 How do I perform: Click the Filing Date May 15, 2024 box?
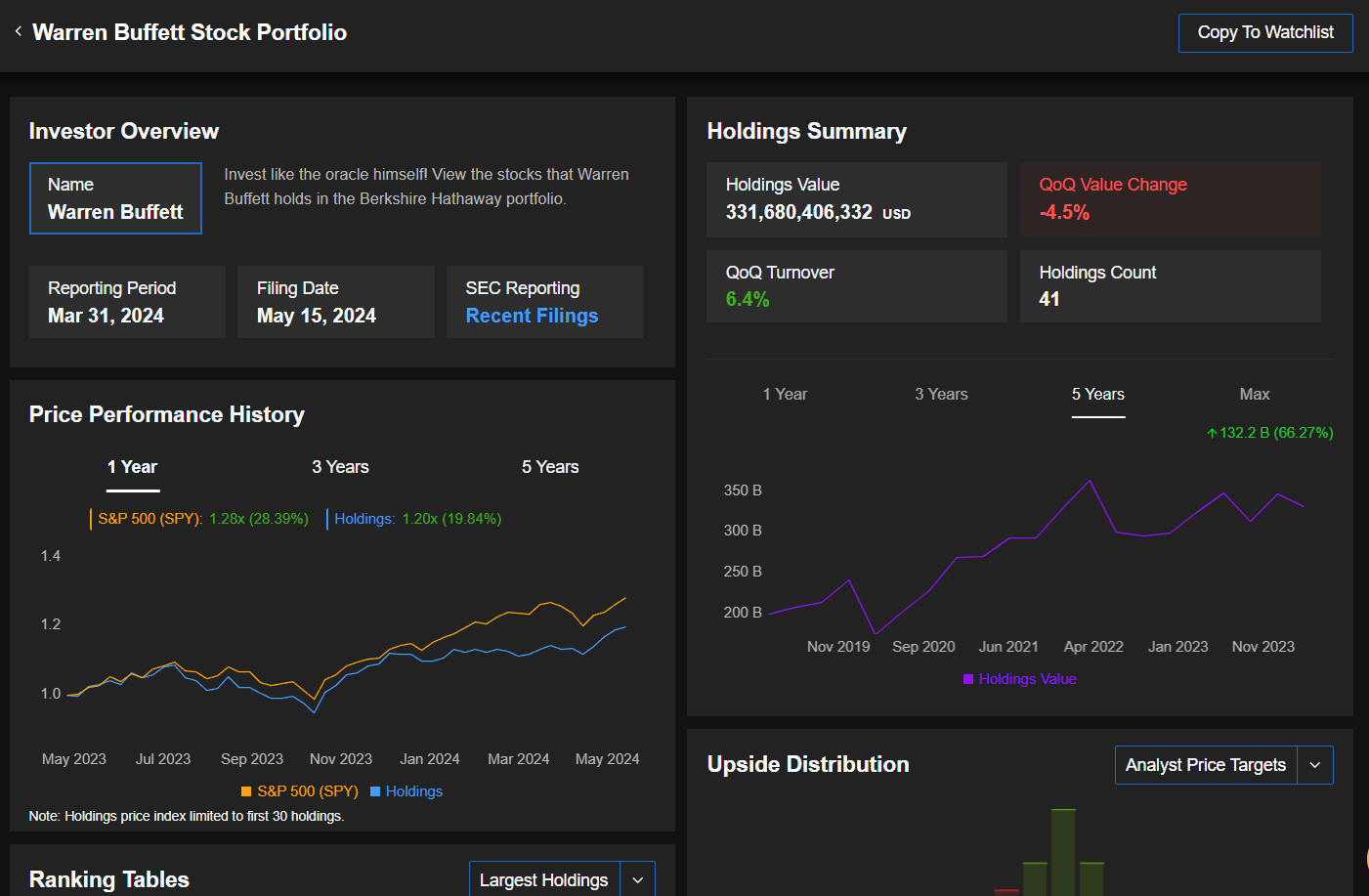tap(336, 302)
